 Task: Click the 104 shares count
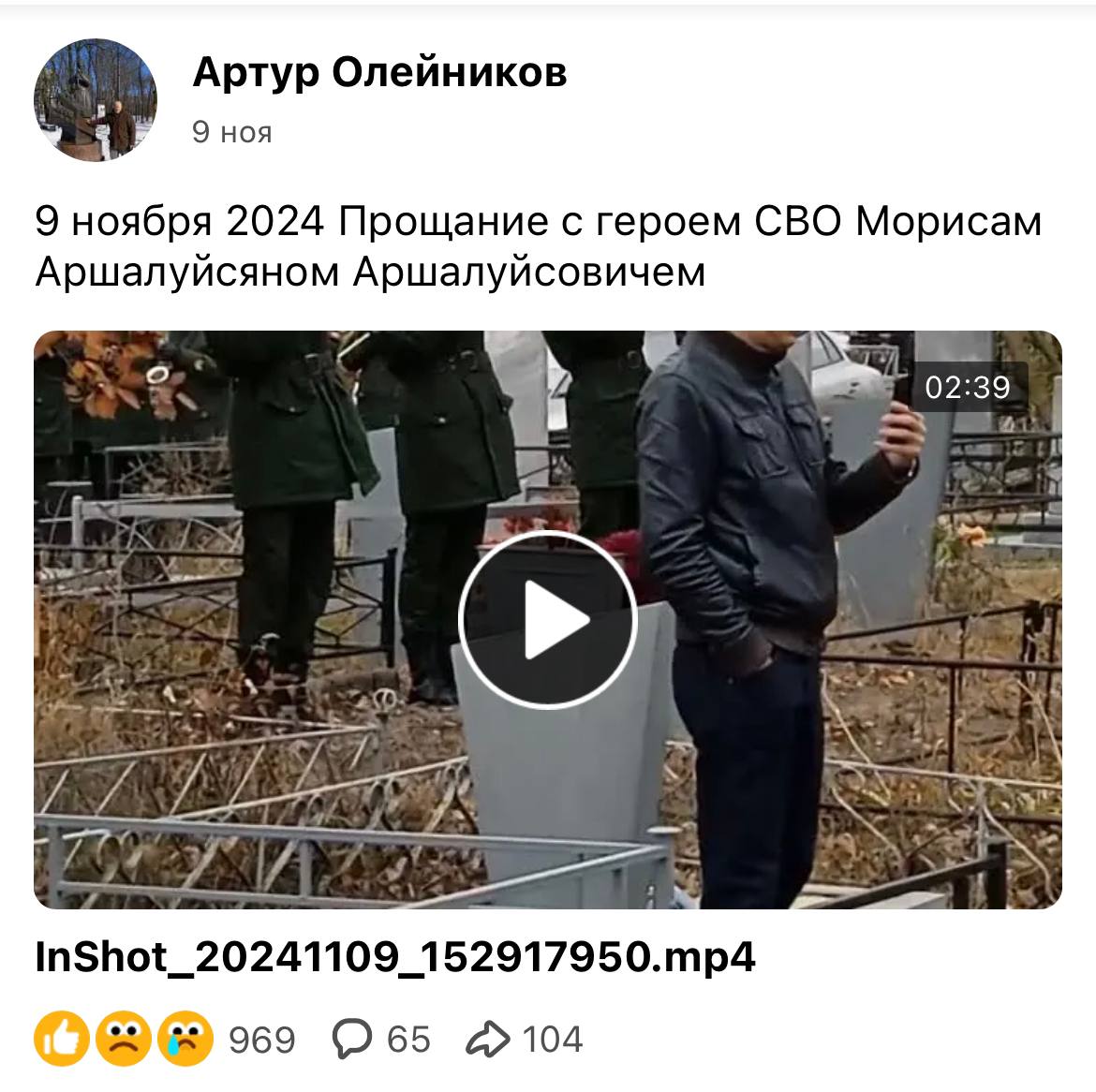tap(552, 1039)
